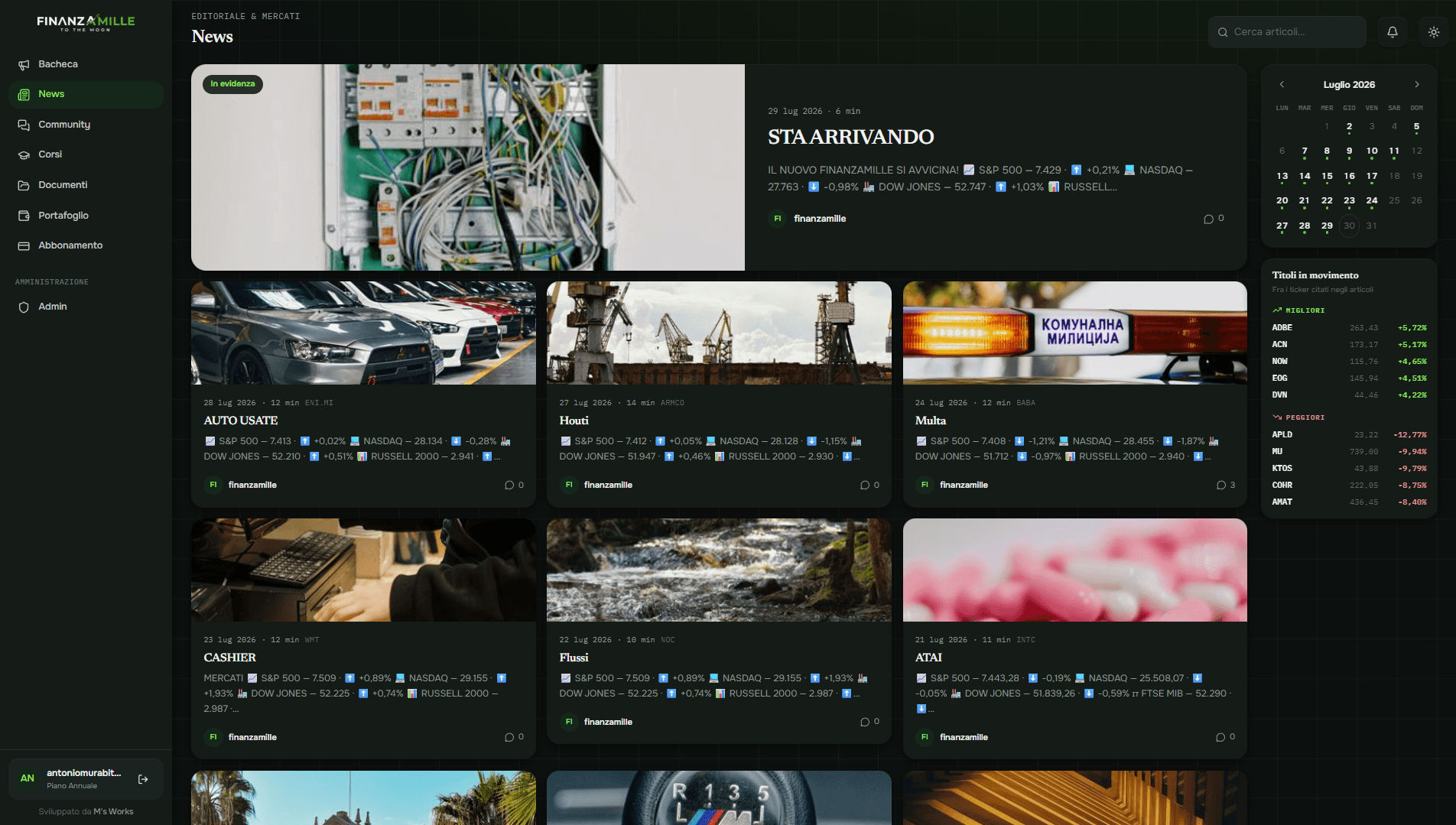Click comment icon on AUTO USATE card
This screenshot has height=825, width=1456.
pos(509,485)
